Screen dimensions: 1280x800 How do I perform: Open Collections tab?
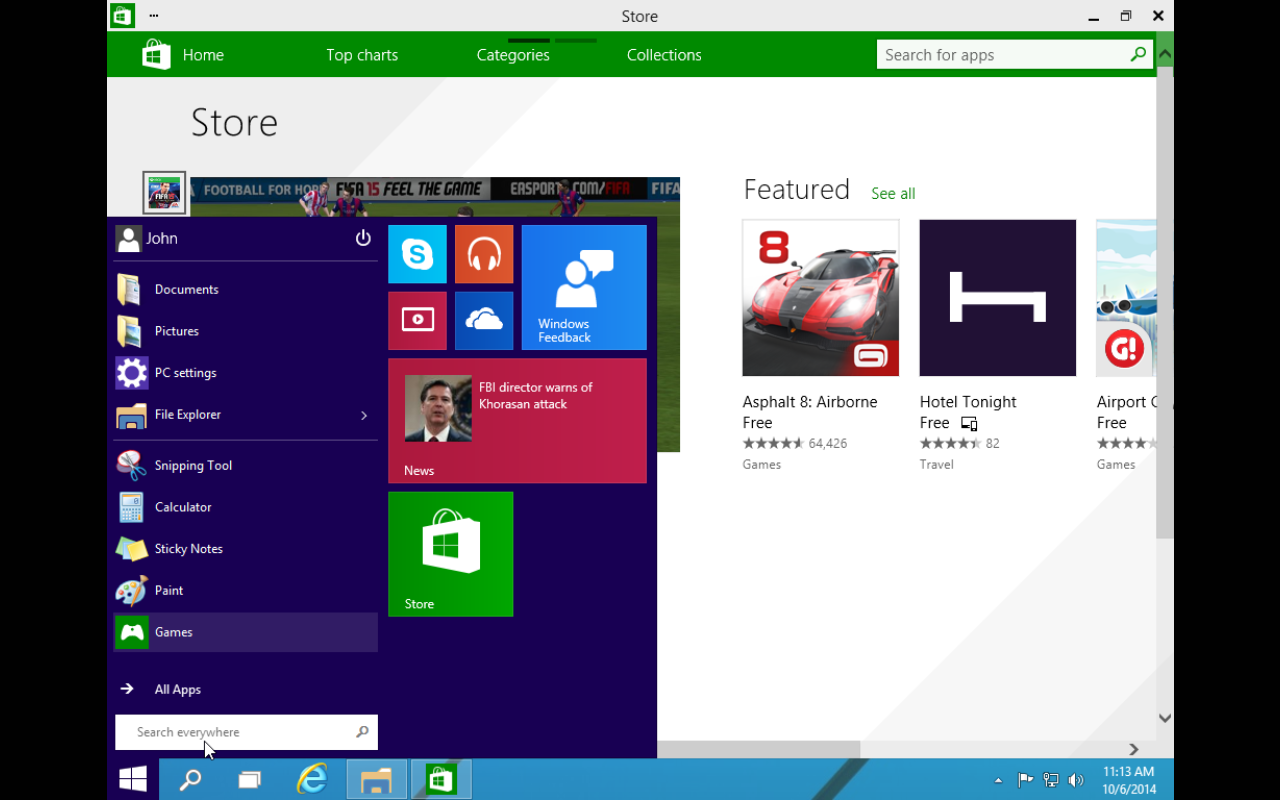pyautogui.click(x=664, y=55)
